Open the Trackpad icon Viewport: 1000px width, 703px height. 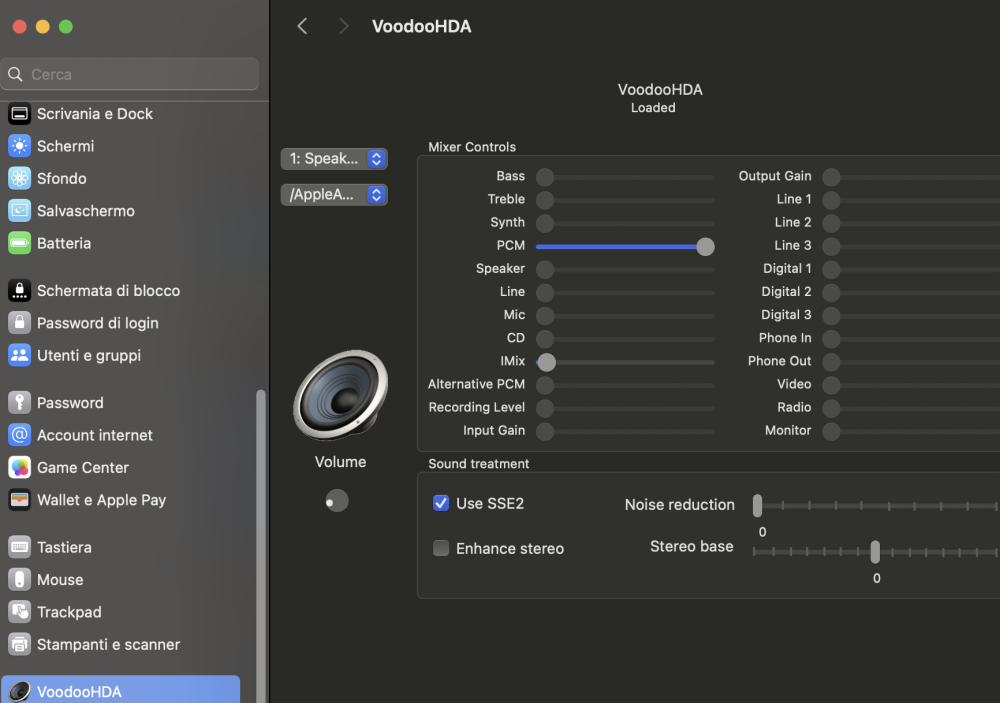(19, 612)
